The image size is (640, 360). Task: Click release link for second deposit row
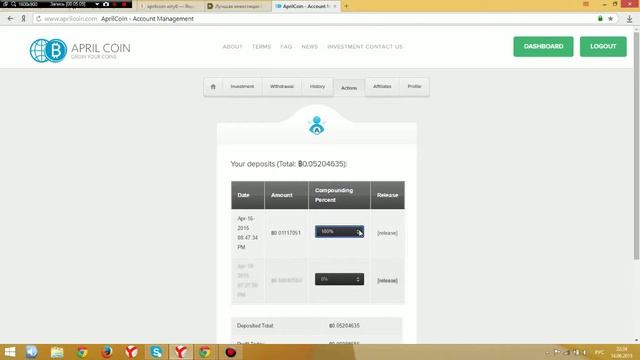387,280
